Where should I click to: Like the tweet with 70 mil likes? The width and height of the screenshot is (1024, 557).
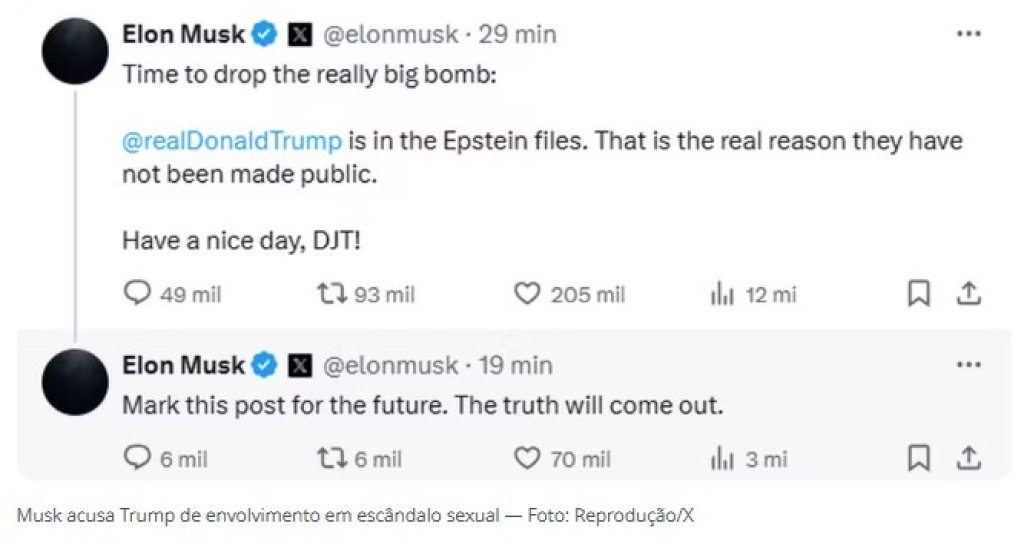pyautogui.click(x=527, y=458)
